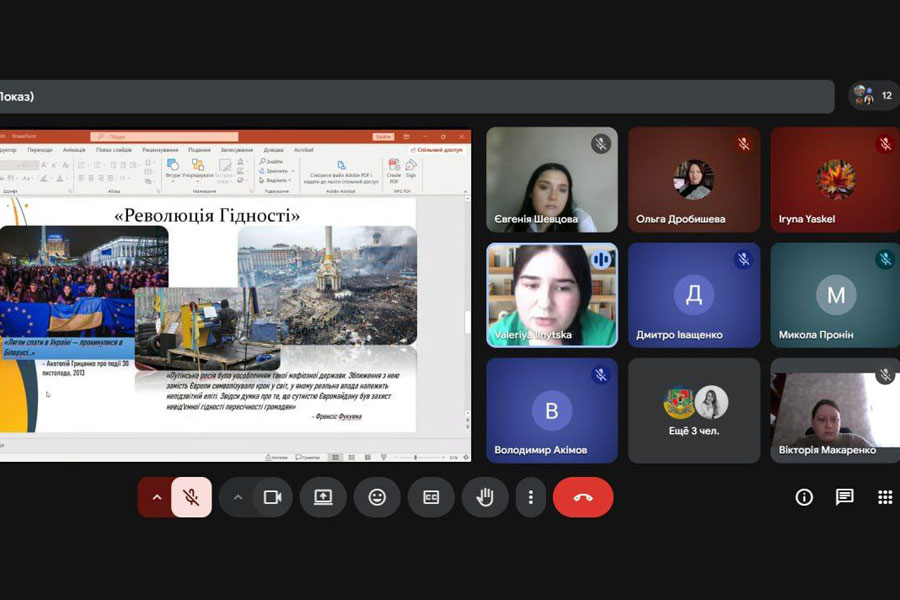The image size is (900, 600).
Task: Select Valeriya speaking video tile
Action: pyautogui.click(x=552, y=295)
